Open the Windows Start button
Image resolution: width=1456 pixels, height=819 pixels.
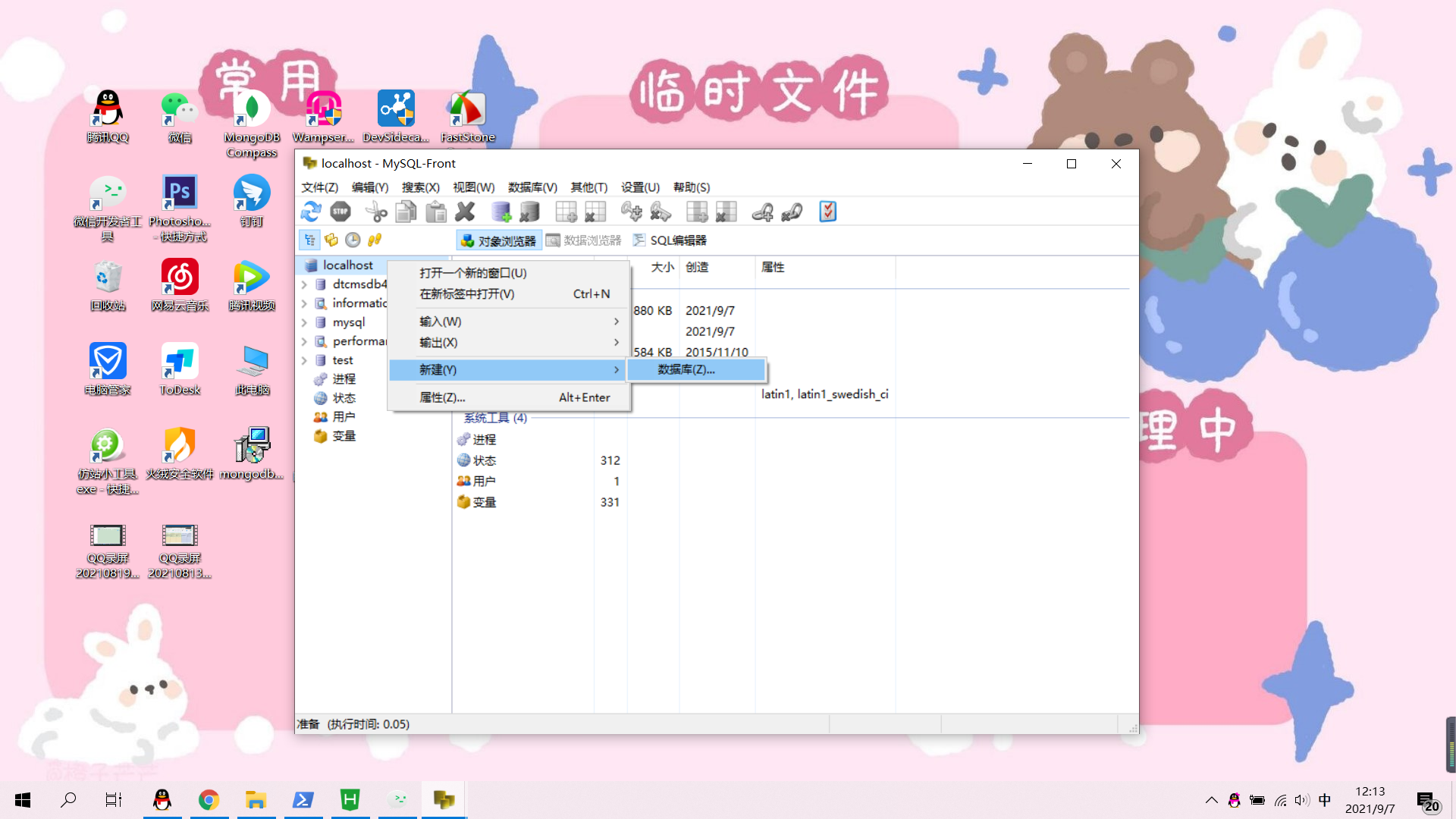[x=23, y=800]
